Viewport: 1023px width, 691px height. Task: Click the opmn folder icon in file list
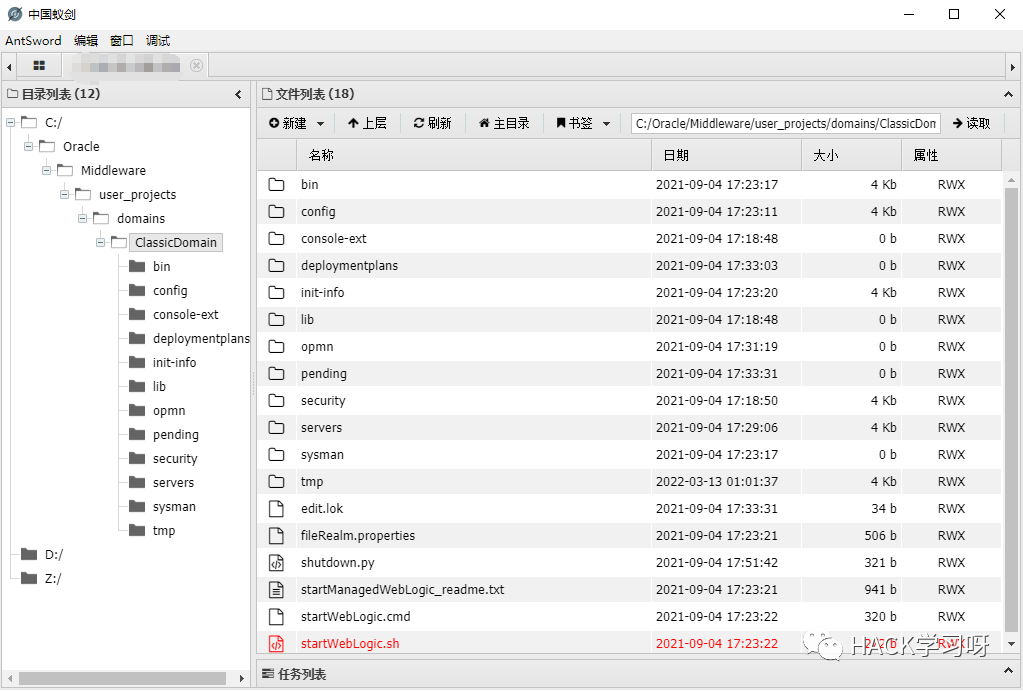click(277, 346)
